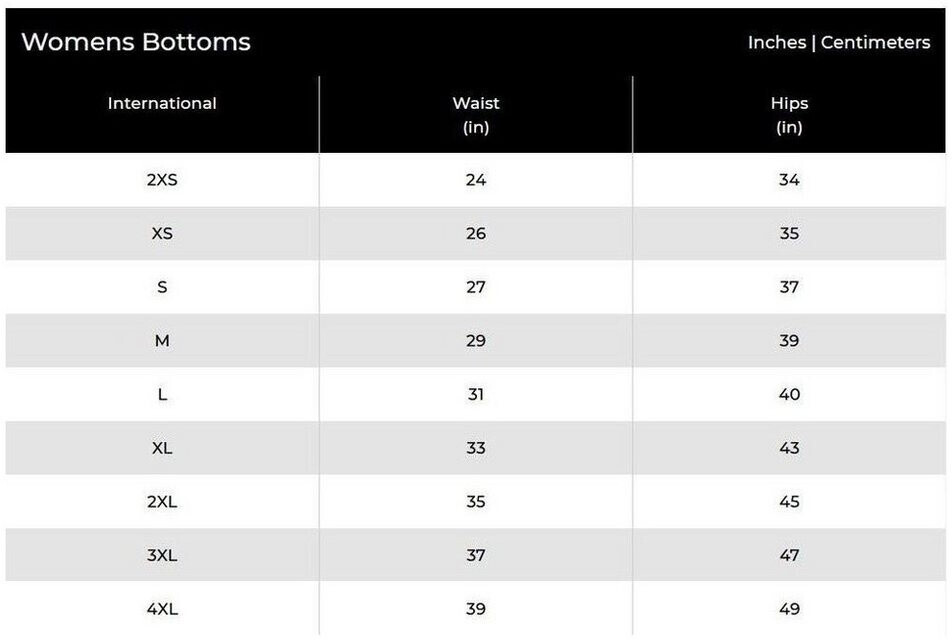Click the XS size row label

[162, 233]
